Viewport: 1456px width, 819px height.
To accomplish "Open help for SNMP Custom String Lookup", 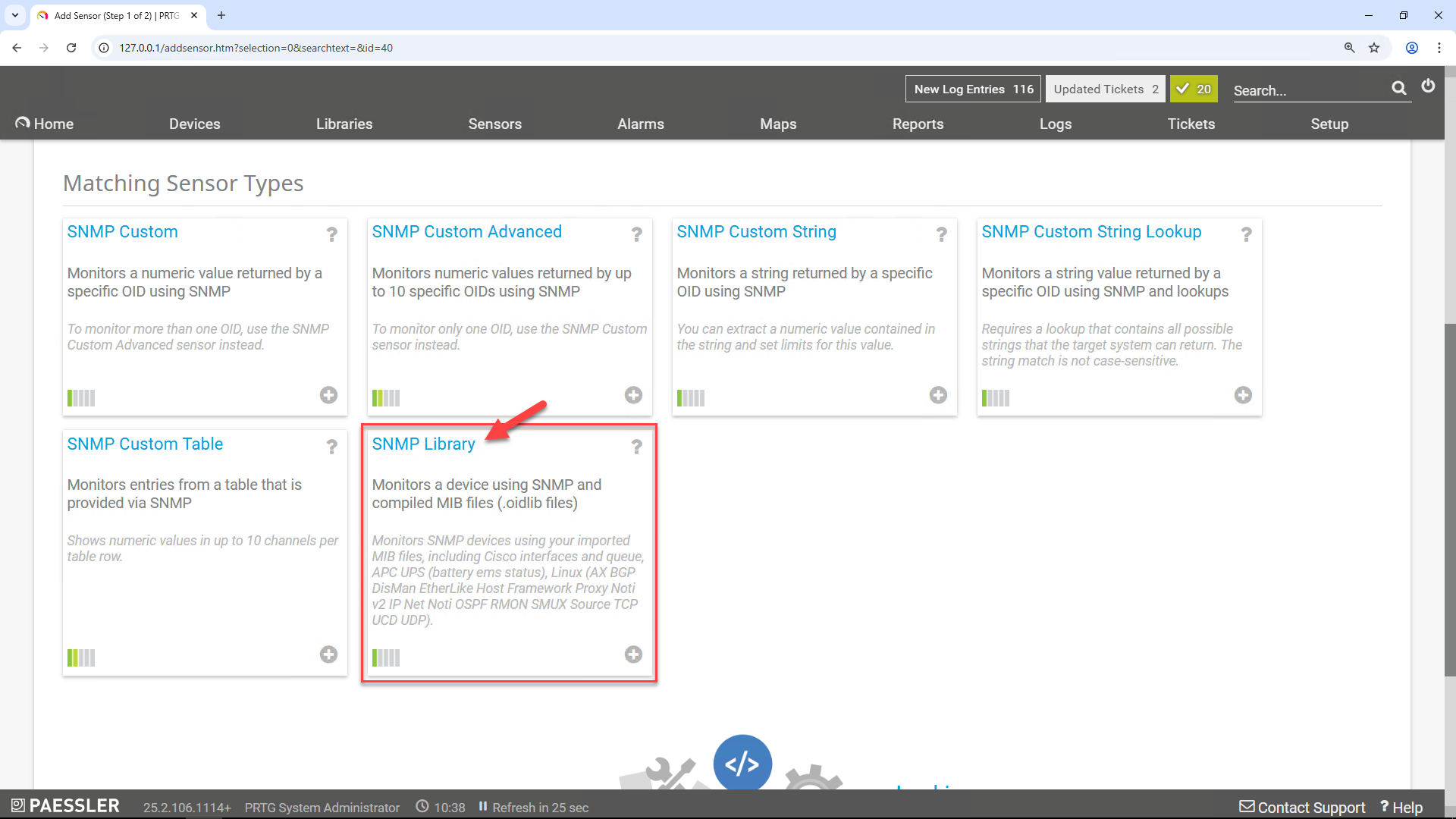I will point(1245,235).
